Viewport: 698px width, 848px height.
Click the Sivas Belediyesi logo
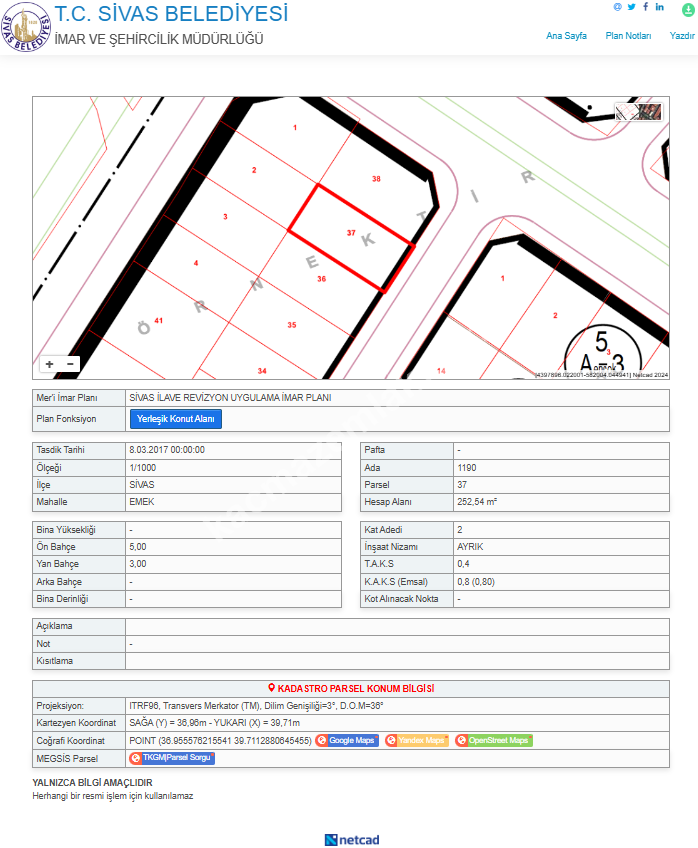pyautogui.click(x=25, y=26)
